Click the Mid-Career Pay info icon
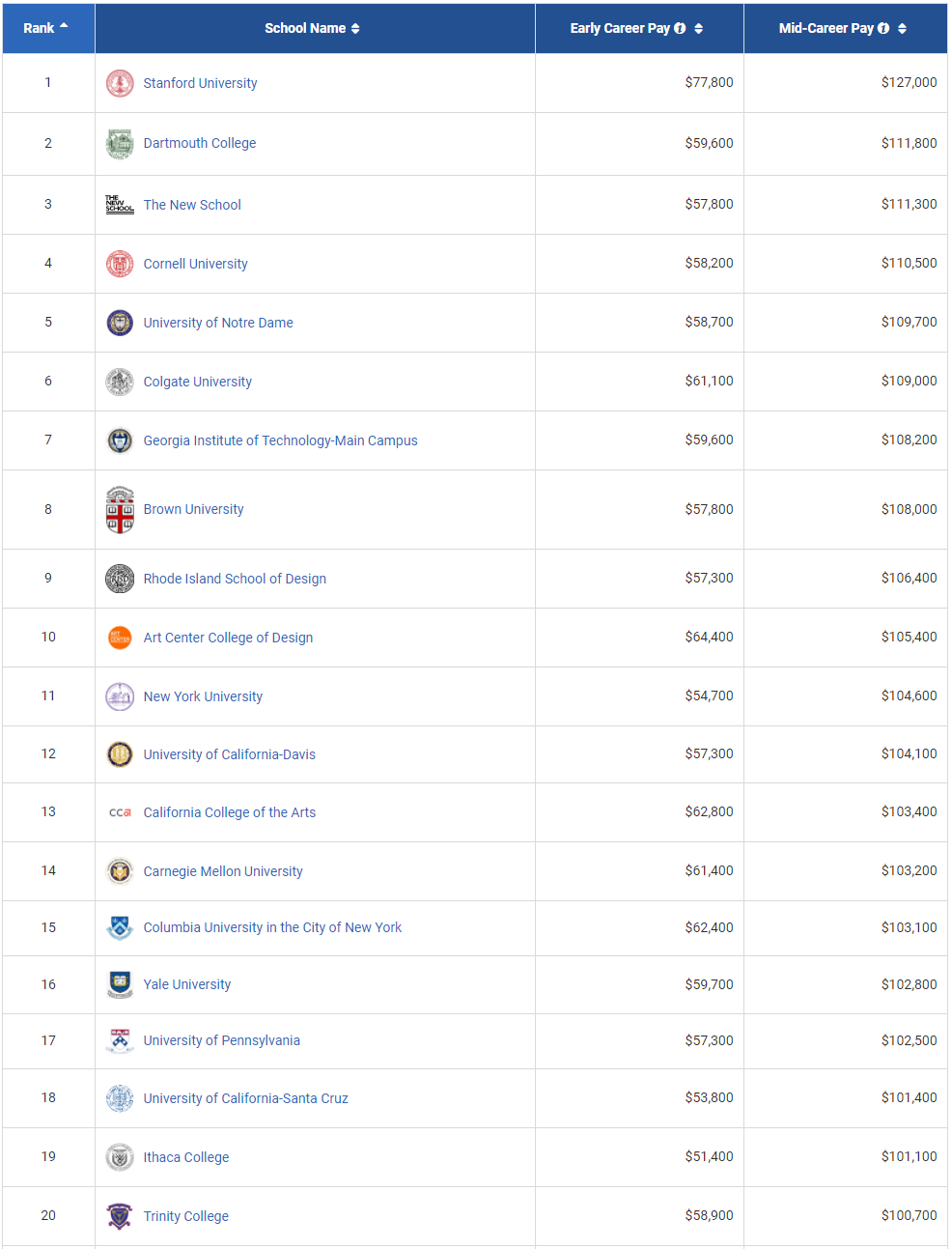Viewport: 952px width, 1249px height. click(x=883, y=28)
